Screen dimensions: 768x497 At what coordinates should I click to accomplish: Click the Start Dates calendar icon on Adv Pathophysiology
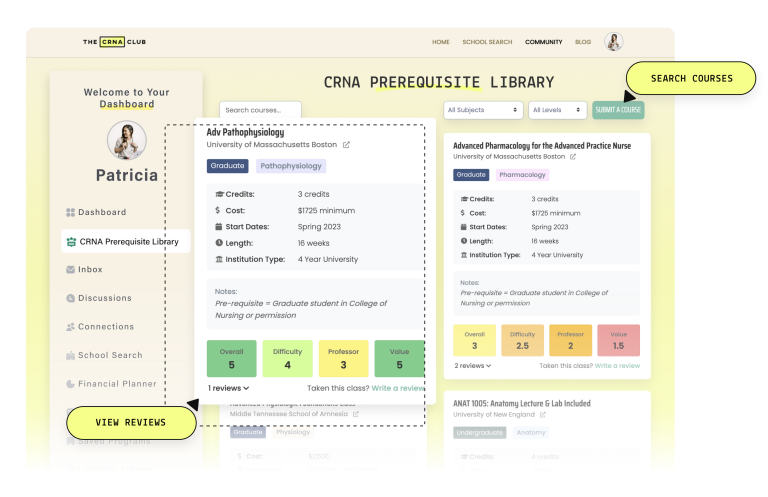(218, 227)
